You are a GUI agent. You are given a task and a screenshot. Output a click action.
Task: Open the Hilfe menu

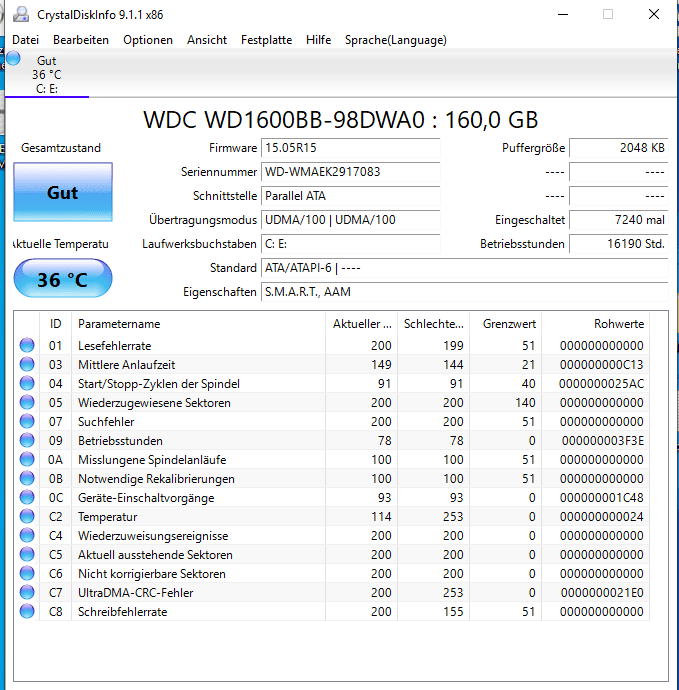pyautogui.click(x=319, y=40)
